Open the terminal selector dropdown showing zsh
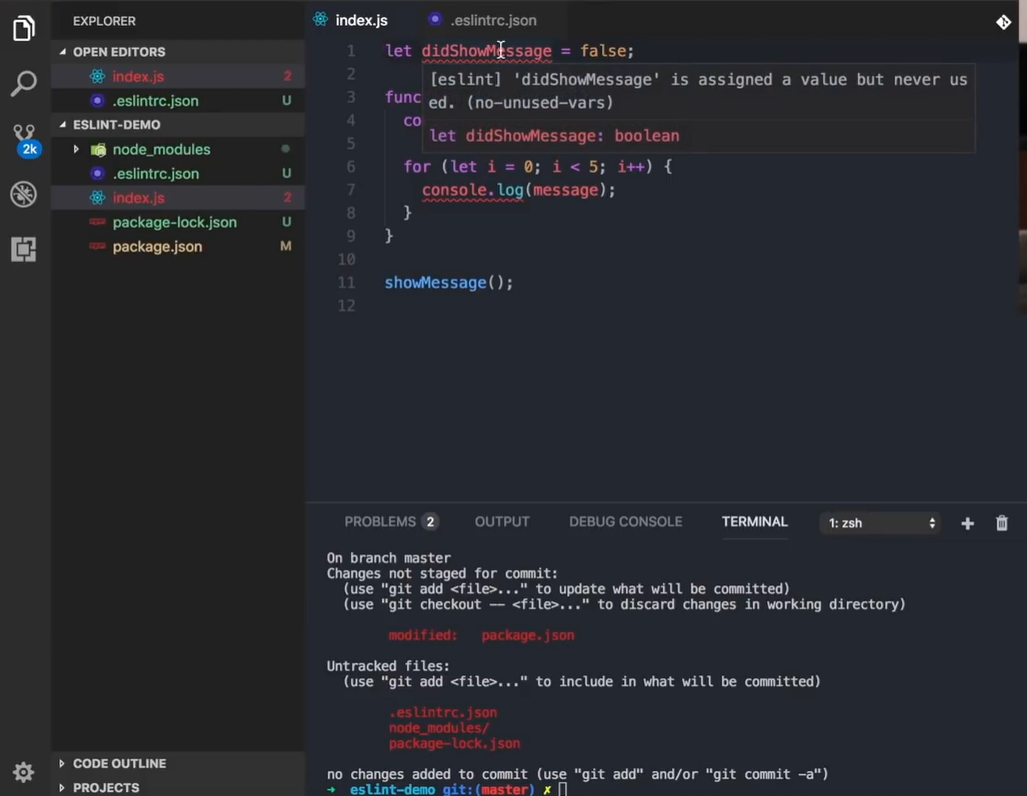1027x796 pixels. click(x=880, y=523)
